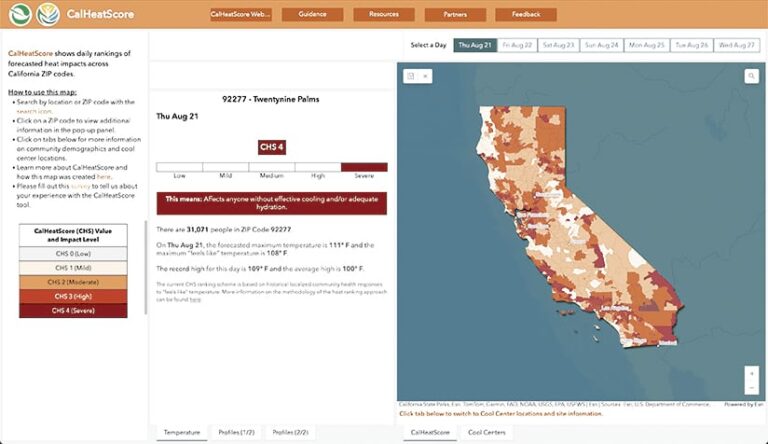Click CHS 3 (High) legend swatch
Viewport: 768px width, 444px height.
point(73,296)
